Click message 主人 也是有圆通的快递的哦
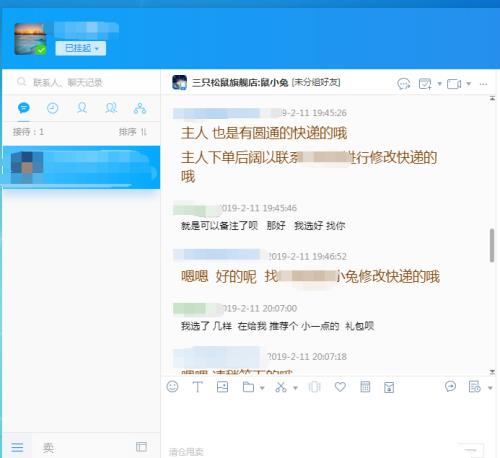This screenshot has height=458, width=500. click(264, 133)
